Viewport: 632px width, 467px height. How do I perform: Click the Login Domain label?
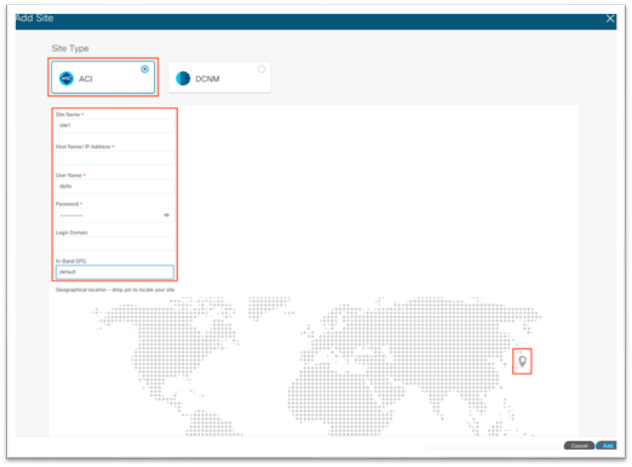tap(71, 232)
